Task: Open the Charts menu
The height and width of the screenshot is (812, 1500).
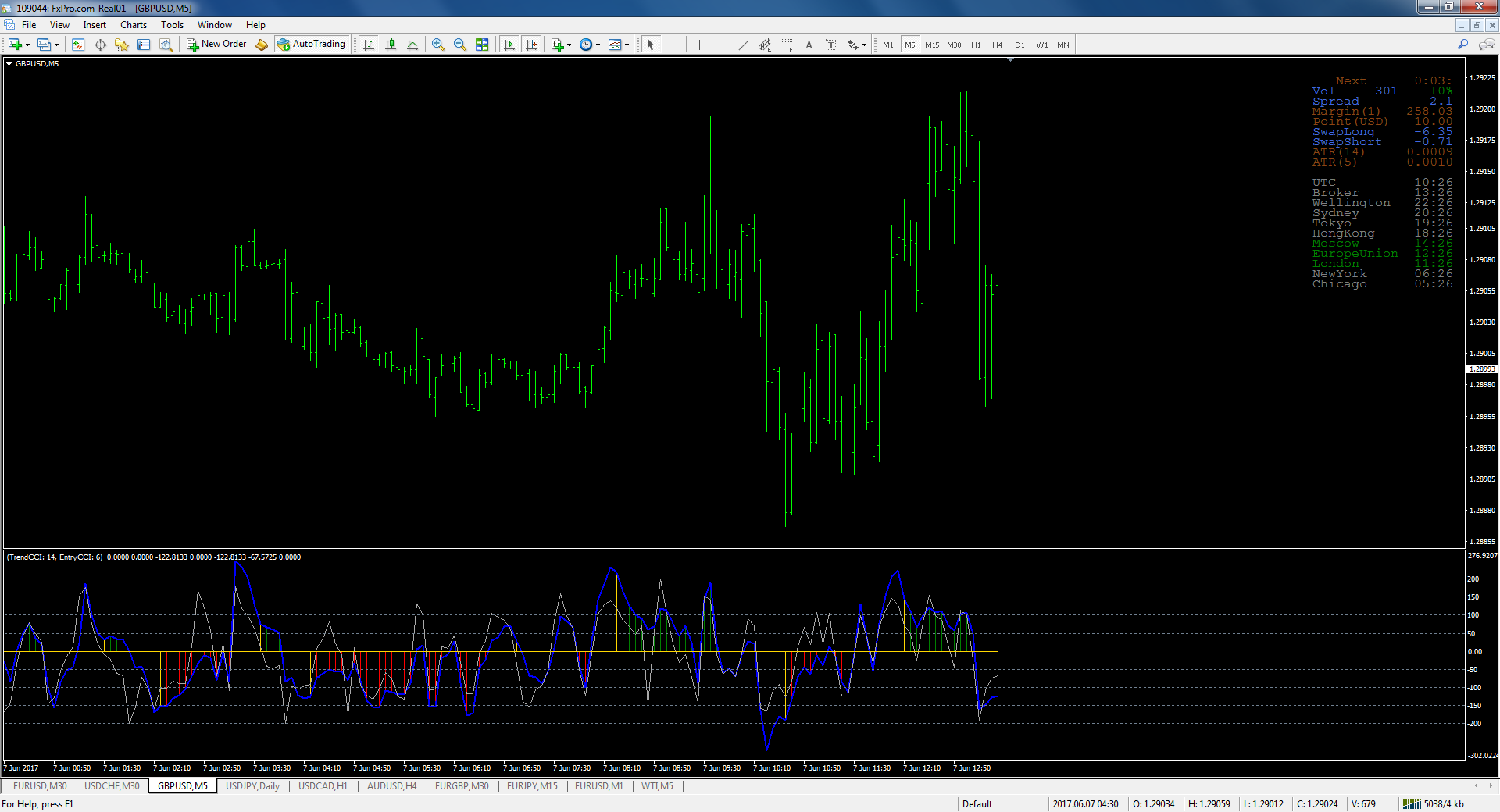Action: (134, 25)
